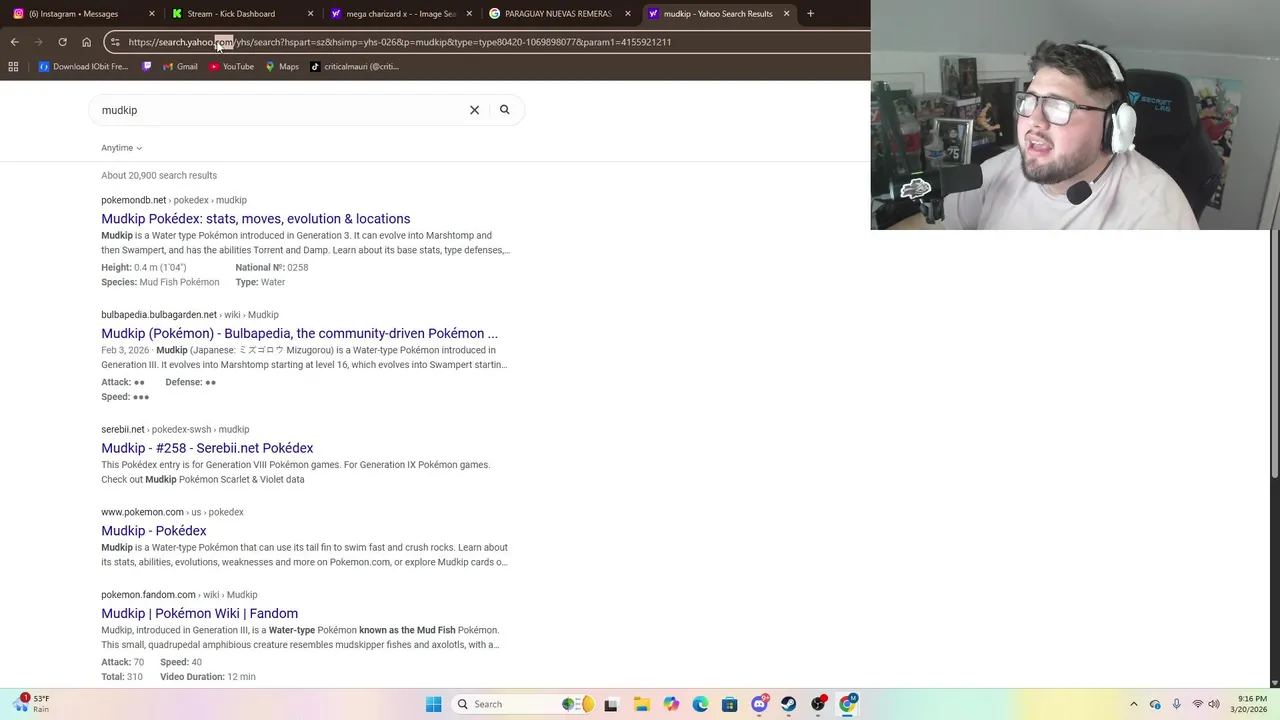
Task: Click 'pokemon.fandom.com › wiki › Mudkip' breadcrumb
Action: point(179,595)
